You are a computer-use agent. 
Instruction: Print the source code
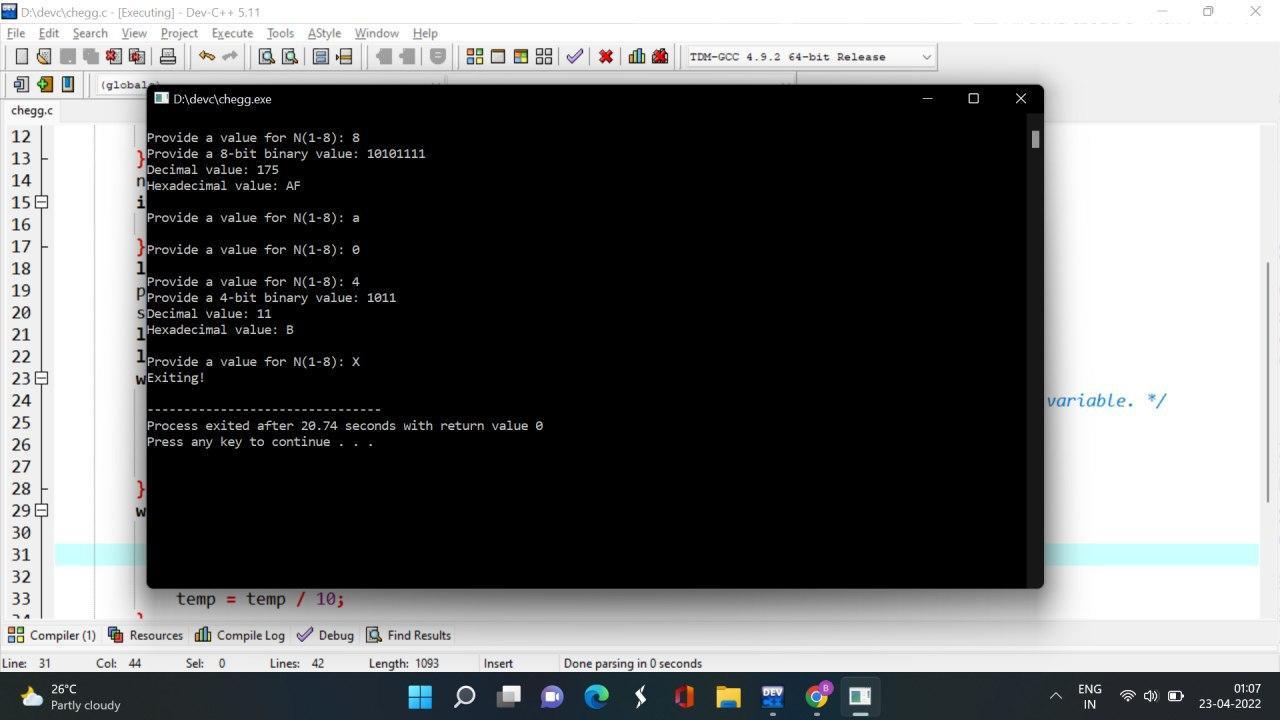(x=167, y=57)
